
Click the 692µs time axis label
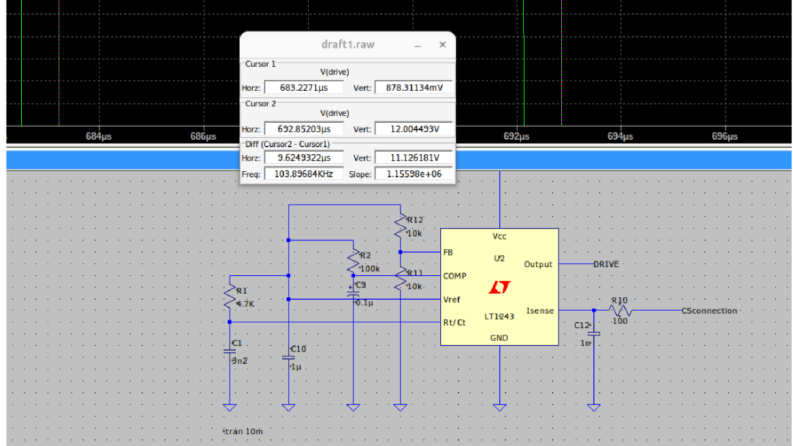(x=516, y=136)
